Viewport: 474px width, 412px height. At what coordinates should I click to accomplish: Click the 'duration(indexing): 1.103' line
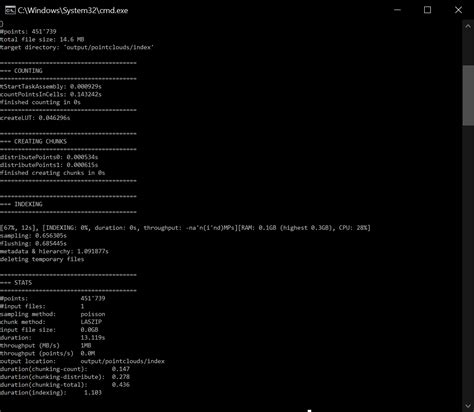[x=51, y=393]
